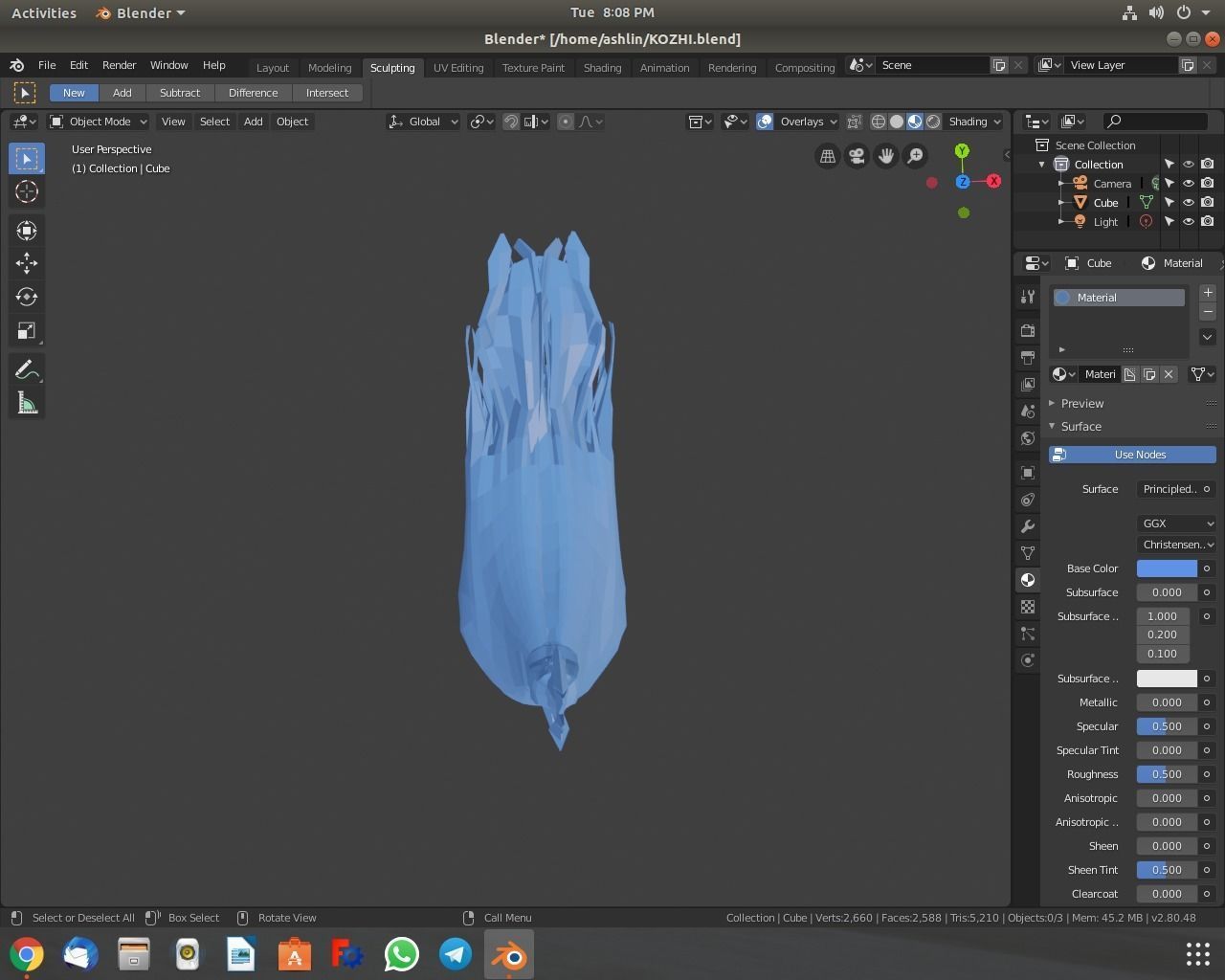Collapse the Surface panel

click(1080, 427)
